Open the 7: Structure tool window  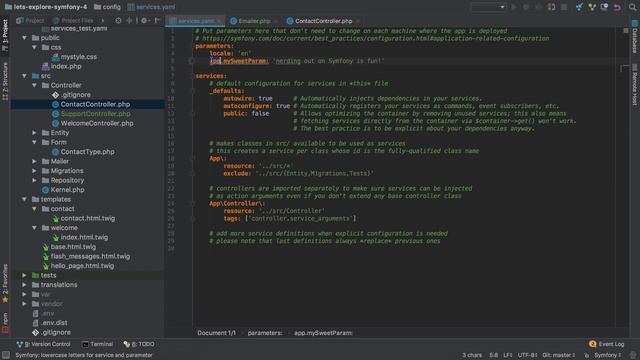(5, 81)
